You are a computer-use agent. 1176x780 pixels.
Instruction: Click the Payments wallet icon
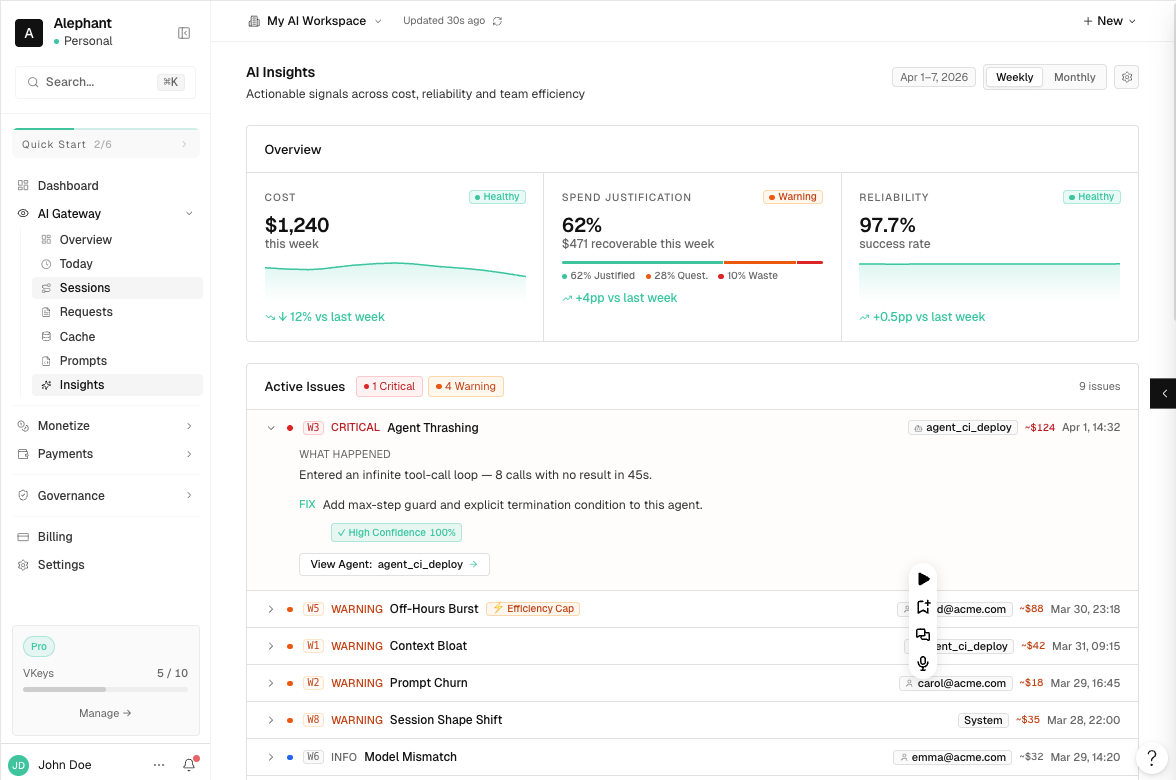[x=23, y=454]
